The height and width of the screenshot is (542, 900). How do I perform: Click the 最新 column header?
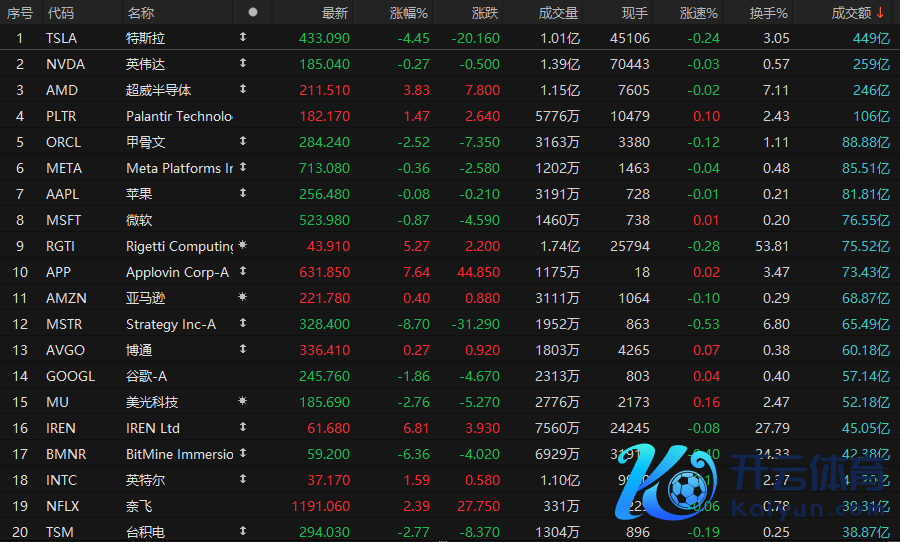(x=335, y=13)
